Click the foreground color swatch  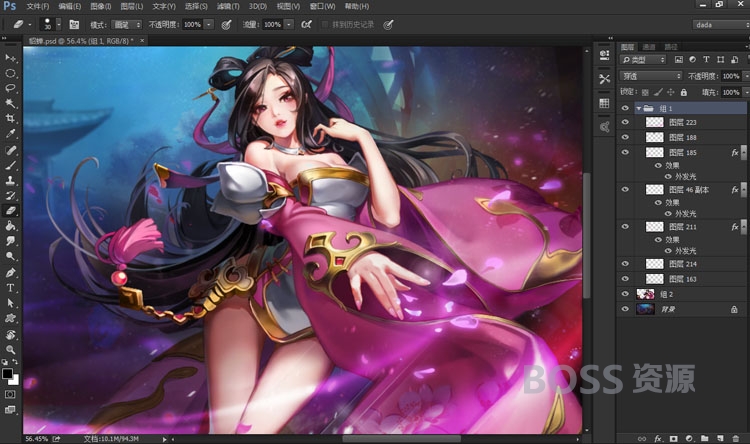(x=7, y=374)
